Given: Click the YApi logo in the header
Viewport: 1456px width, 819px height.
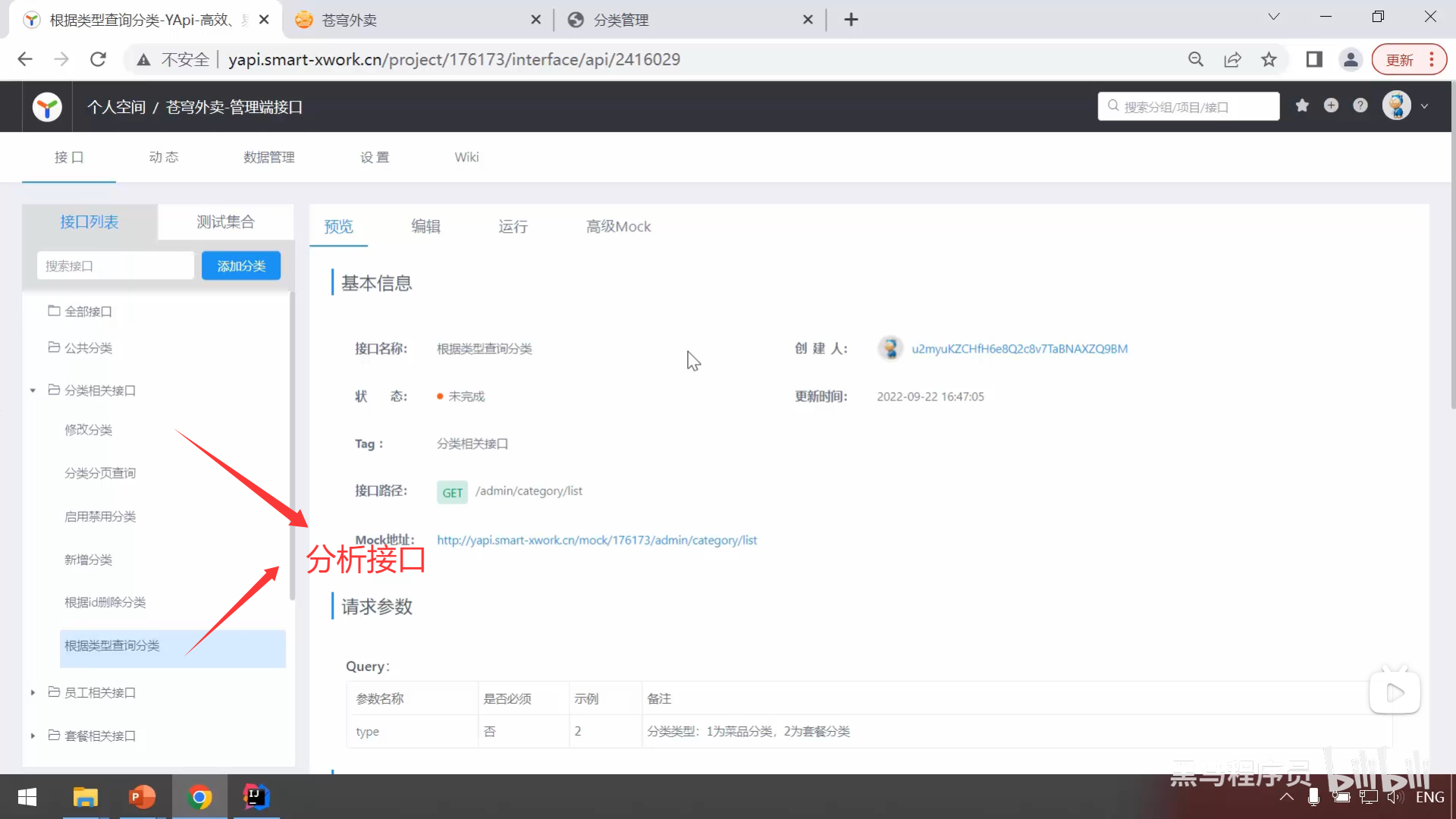Looking at the screenshot, I should 46,106.
